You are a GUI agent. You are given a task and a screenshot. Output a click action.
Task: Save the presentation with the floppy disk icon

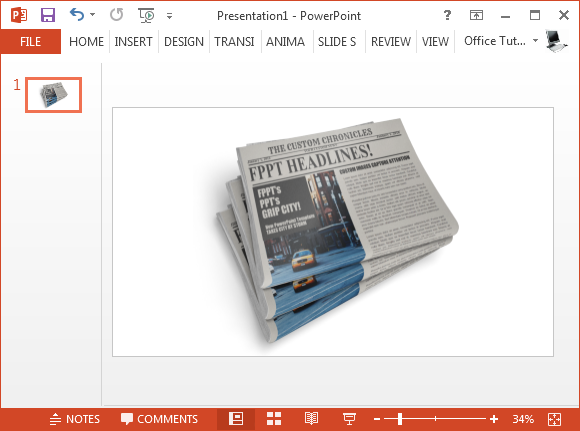point(48,15)
